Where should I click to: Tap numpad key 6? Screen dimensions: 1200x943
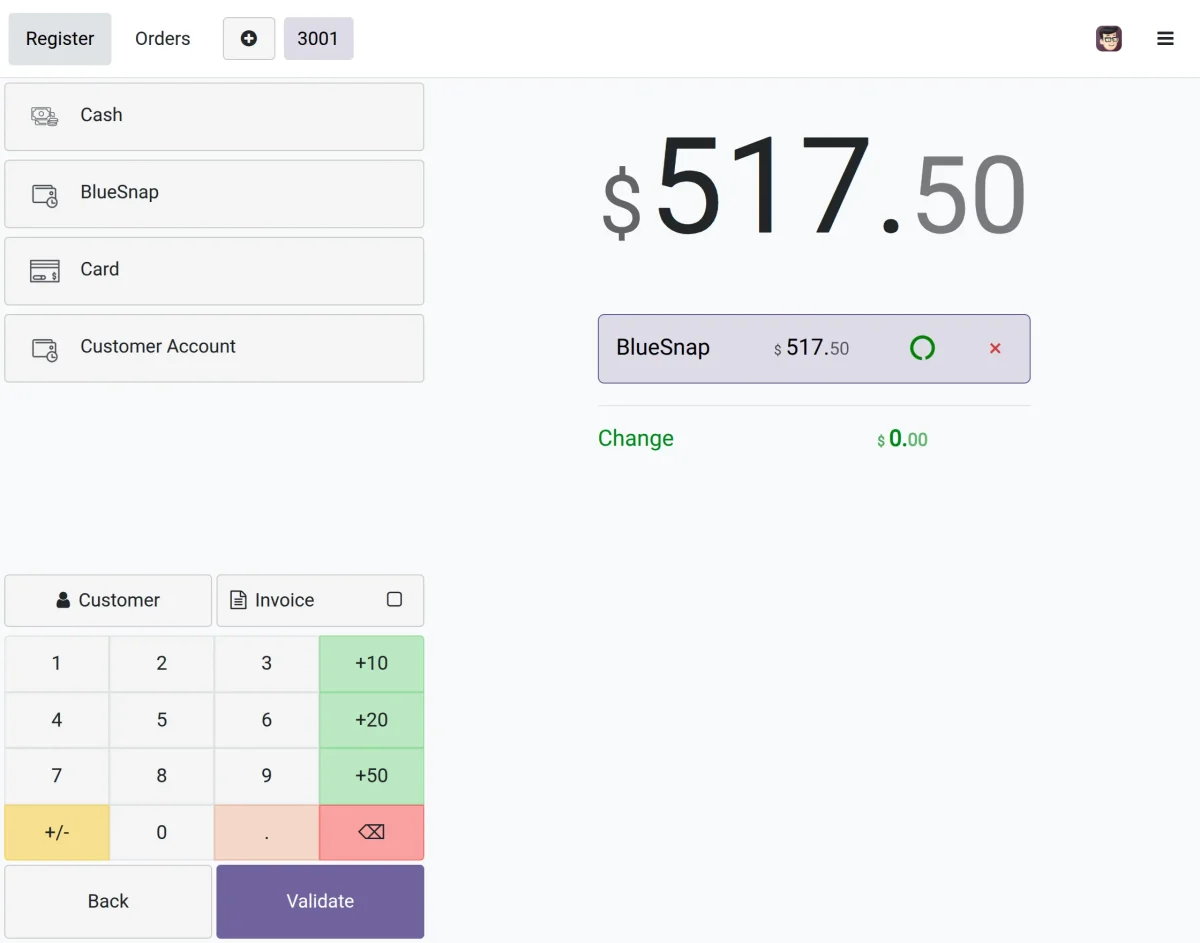pyautogui.click(x=267, y=720)
